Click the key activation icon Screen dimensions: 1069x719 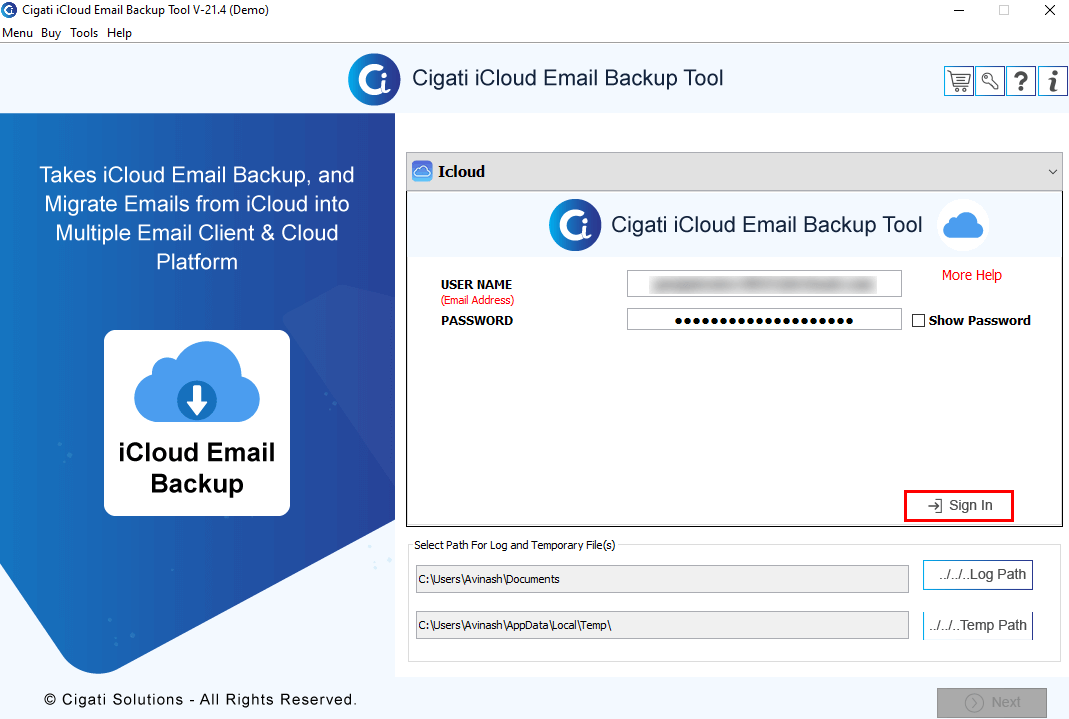click(990, 81)
